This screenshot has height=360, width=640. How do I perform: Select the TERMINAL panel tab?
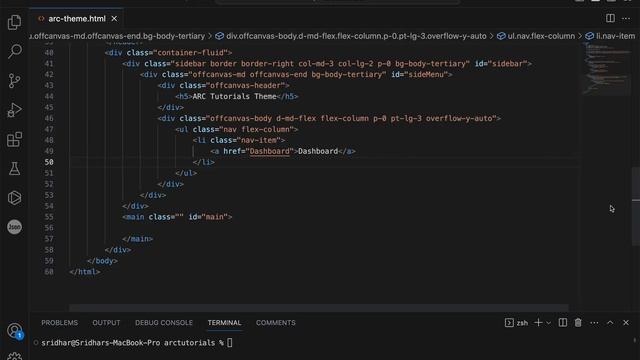point(224,322)
